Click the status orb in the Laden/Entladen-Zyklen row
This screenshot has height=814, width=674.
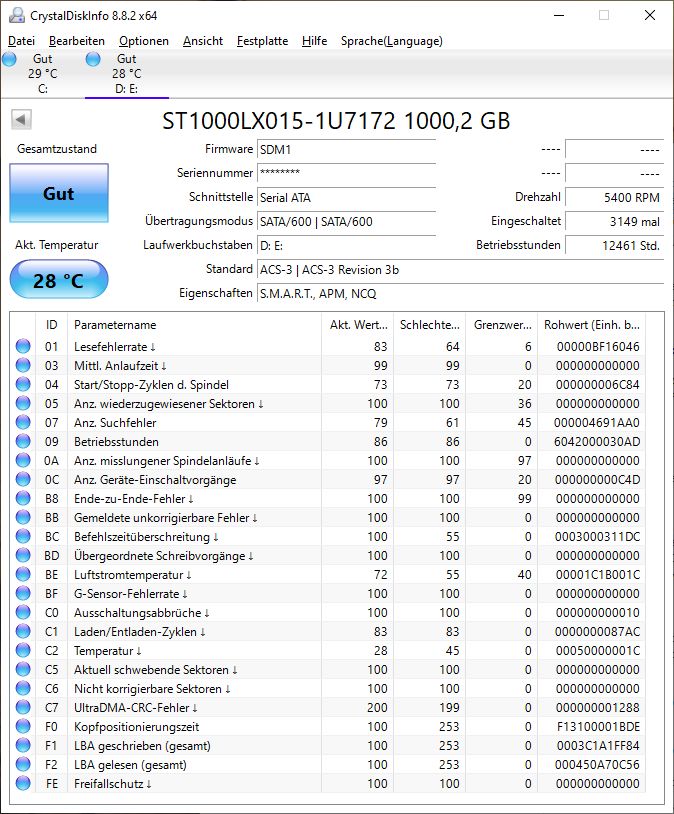[23, 631]
